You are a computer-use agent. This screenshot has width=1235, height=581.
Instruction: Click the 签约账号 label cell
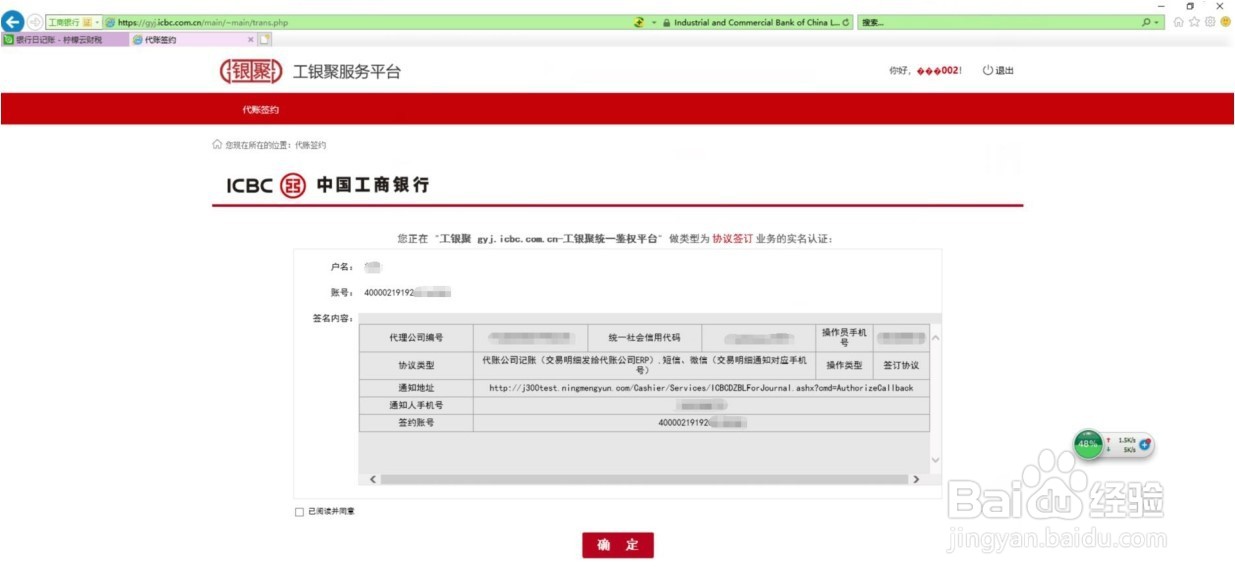coord(416,423)
